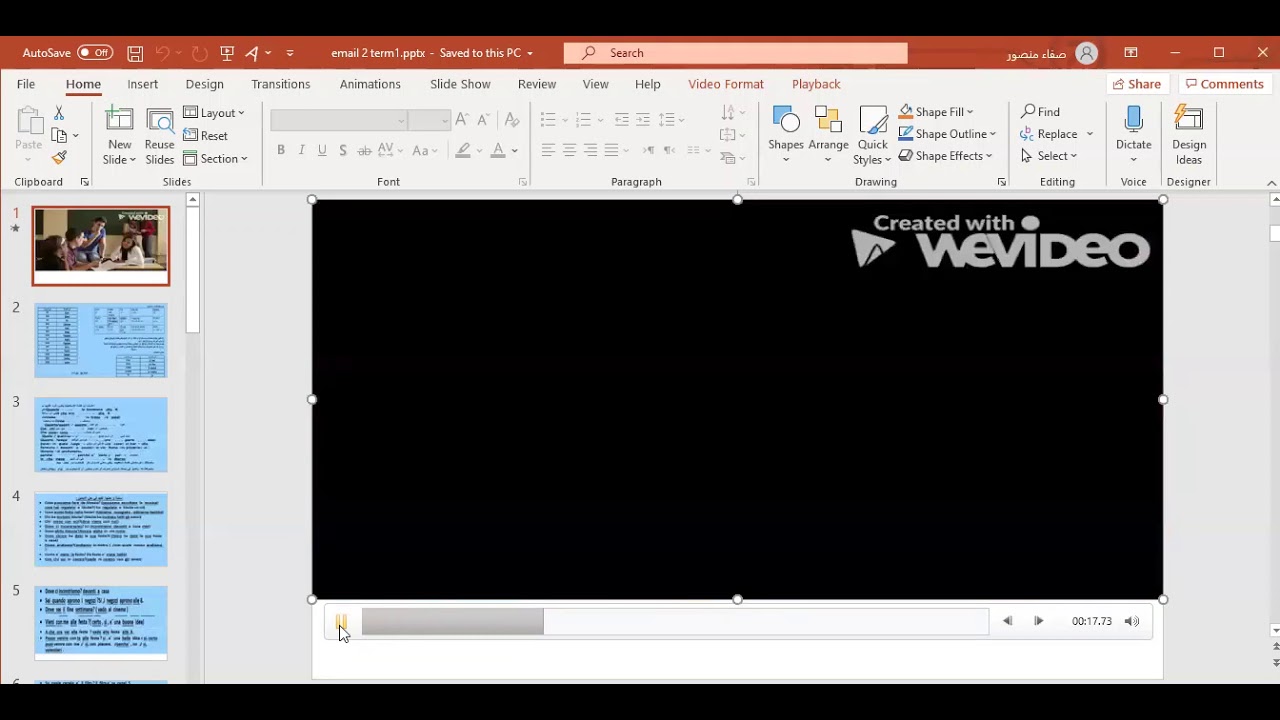Viewport: 1280px width, 720px height.
Task: Open the Playback tab
Action: coord(816,84)
